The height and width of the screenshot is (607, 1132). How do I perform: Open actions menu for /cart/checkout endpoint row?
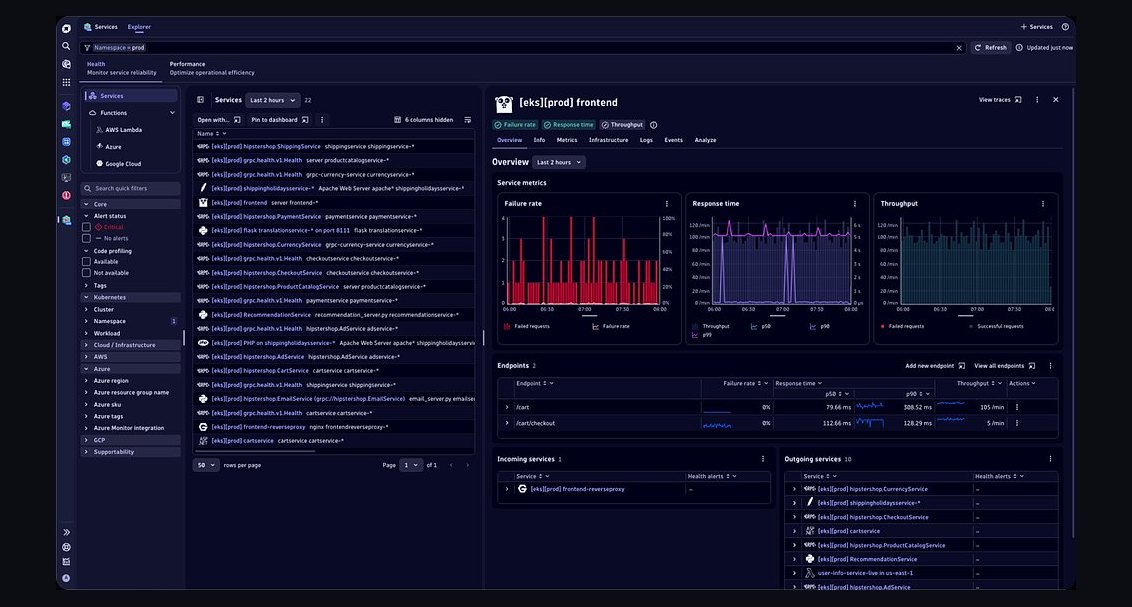pos(1017,423)
